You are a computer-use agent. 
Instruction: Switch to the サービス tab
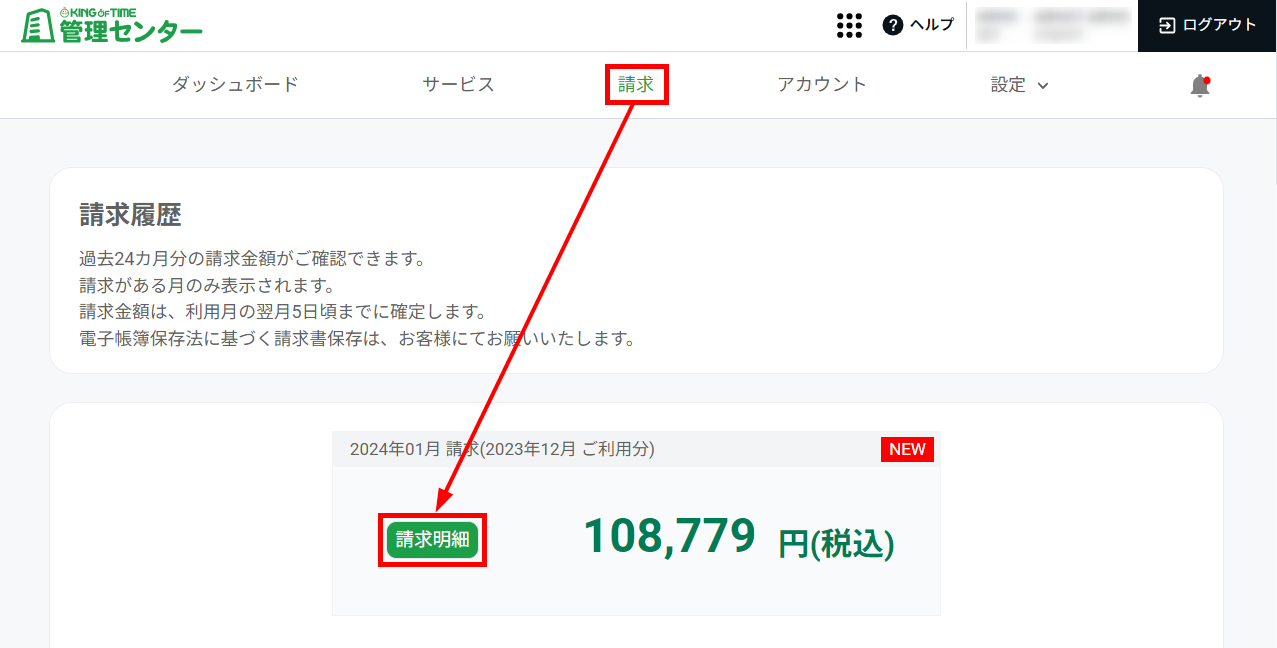coord(458,85)
